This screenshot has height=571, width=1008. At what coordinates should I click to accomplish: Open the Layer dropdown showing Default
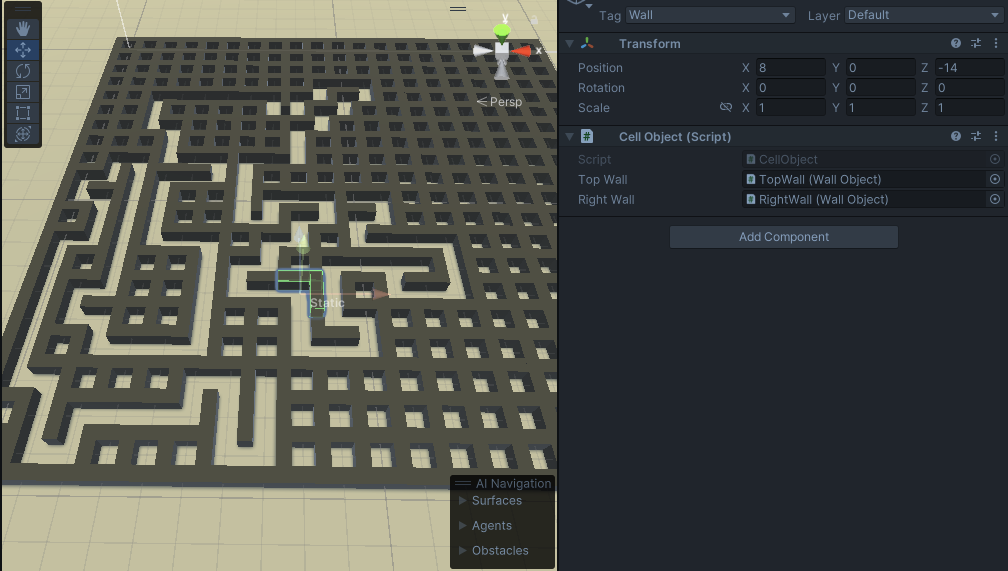coord(922,15)
